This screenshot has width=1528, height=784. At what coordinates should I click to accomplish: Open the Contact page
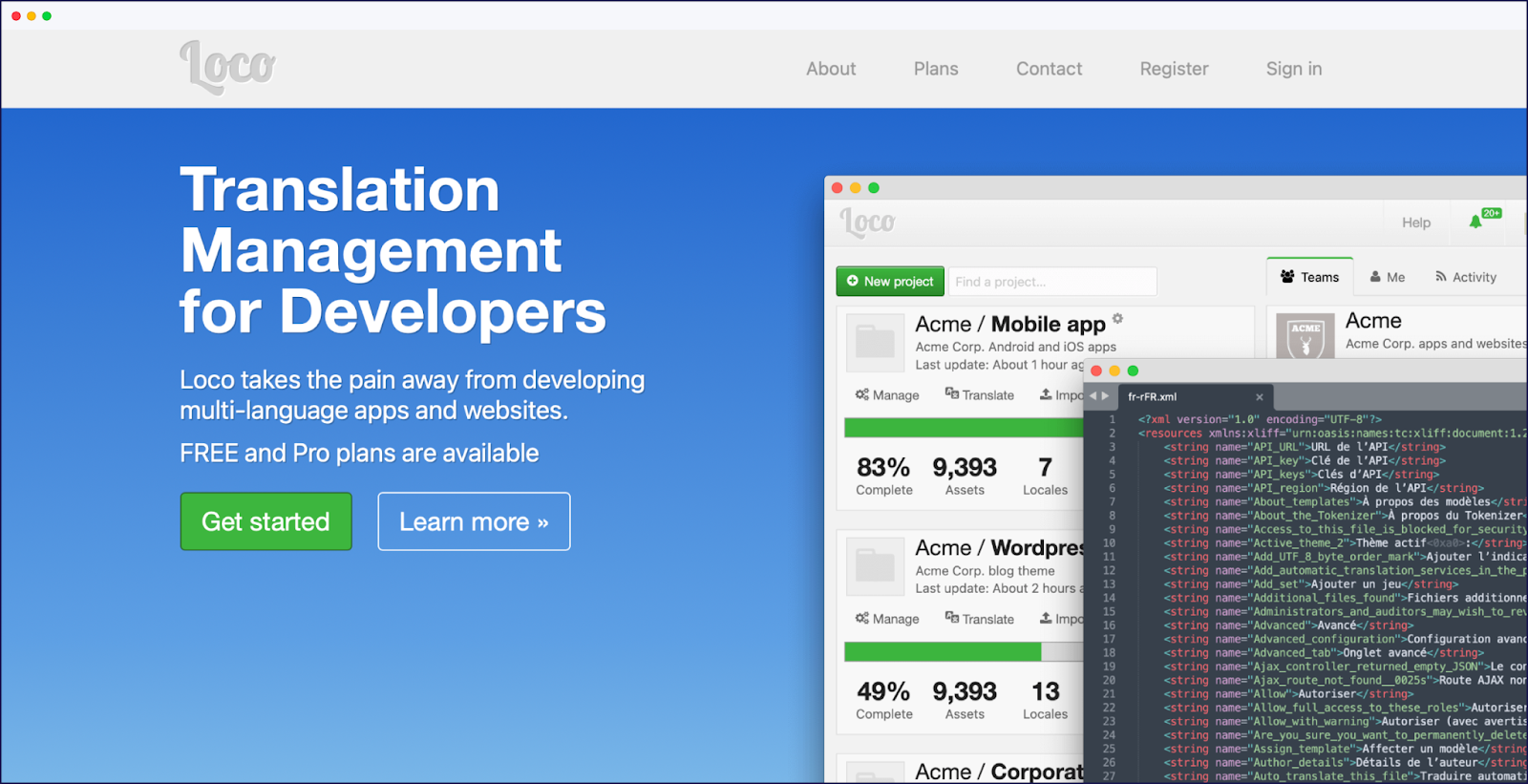click(x=1049, y=69)
